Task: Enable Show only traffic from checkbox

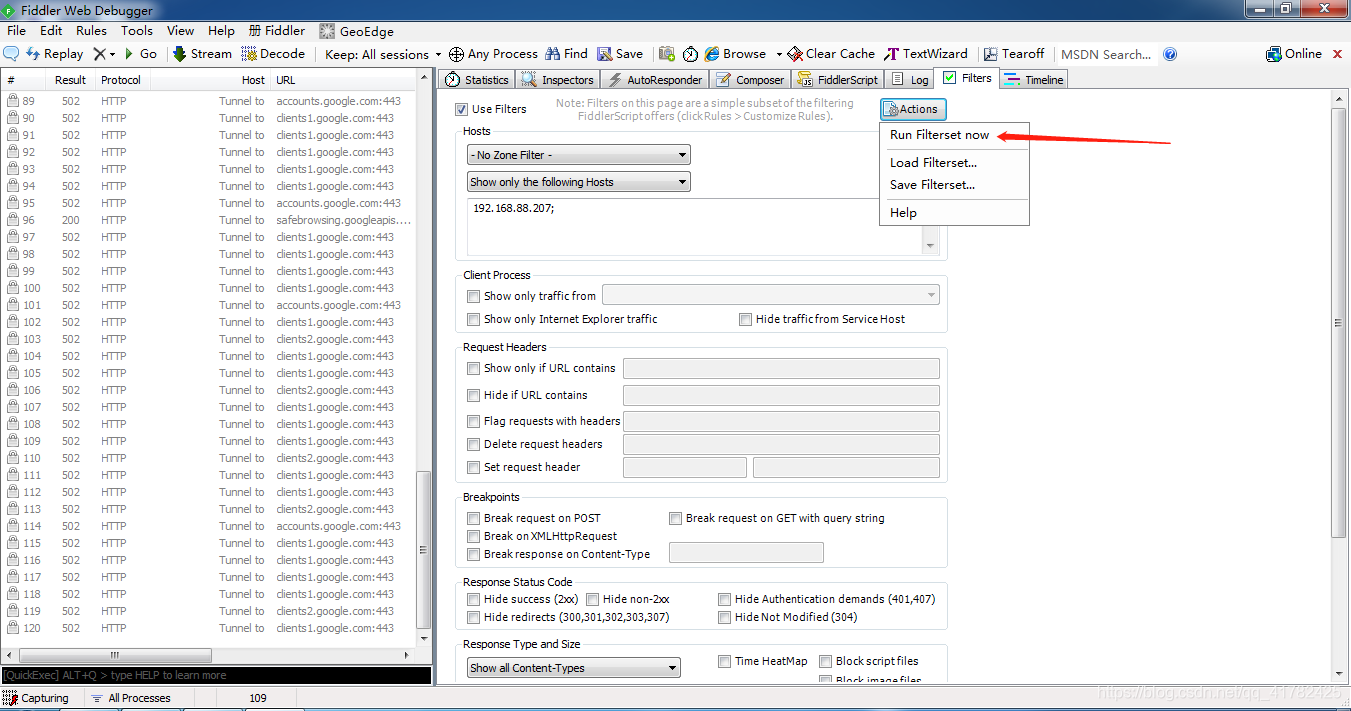Action: pyautogui.click(x=474, y=296)
